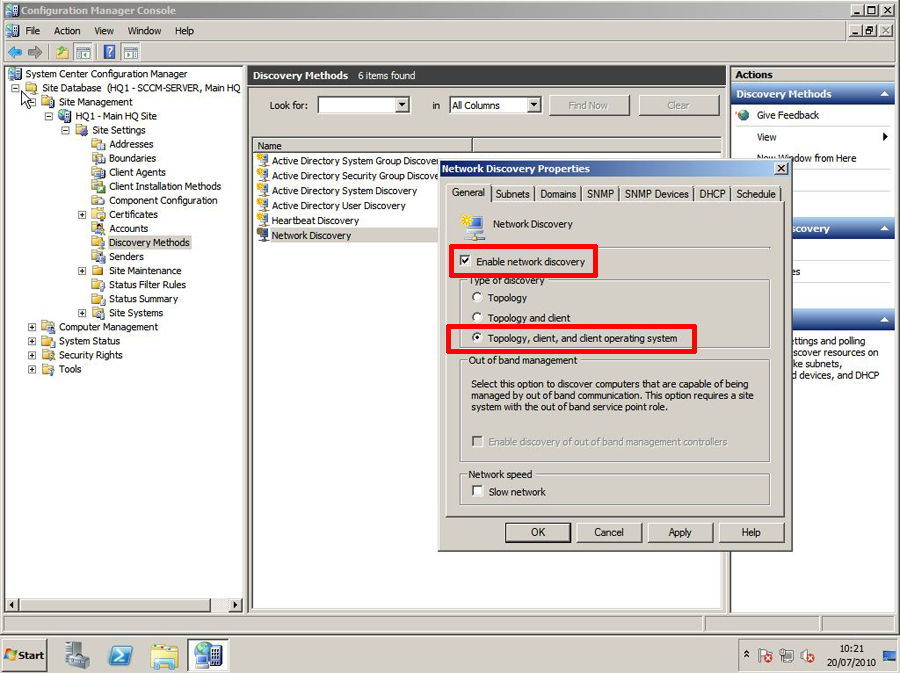Screen dimensions: 900x673
Task: Open the File menu
Action: (33, 31)
